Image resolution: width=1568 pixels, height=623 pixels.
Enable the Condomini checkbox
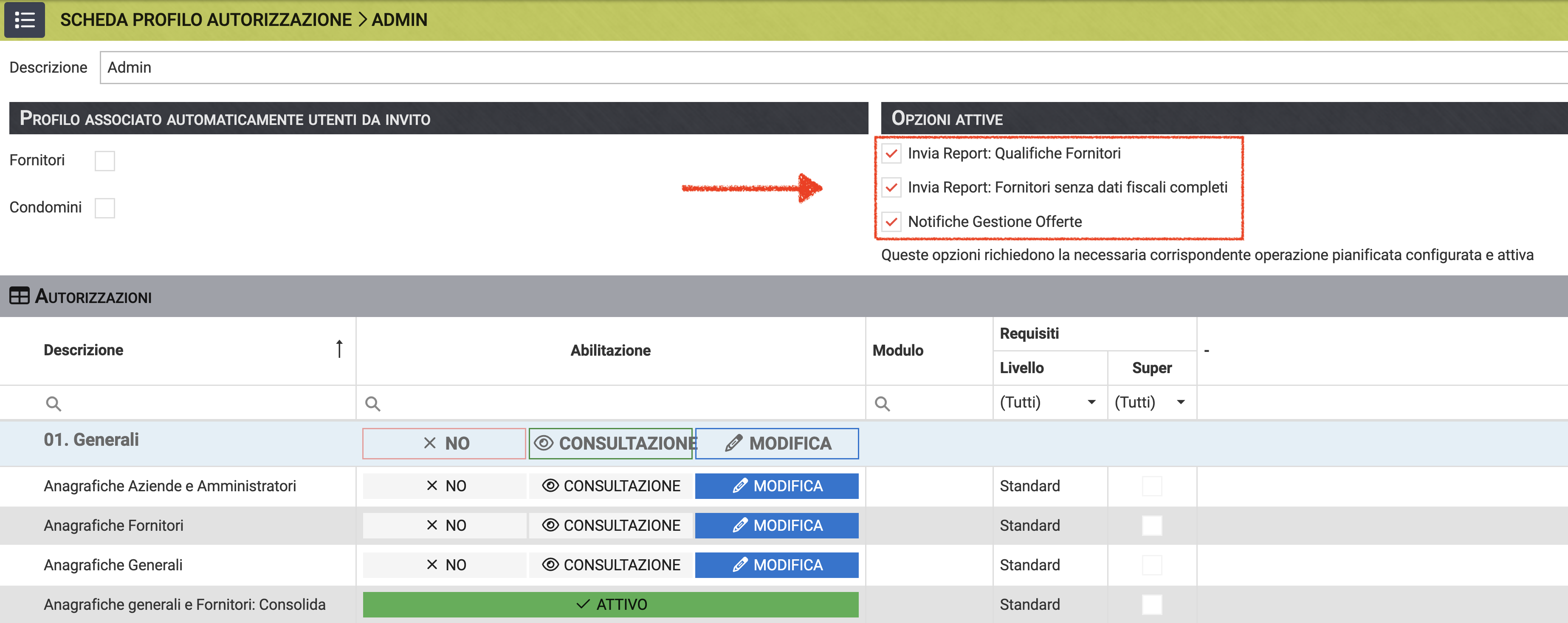pyautogui.click(x=105, y=208)
